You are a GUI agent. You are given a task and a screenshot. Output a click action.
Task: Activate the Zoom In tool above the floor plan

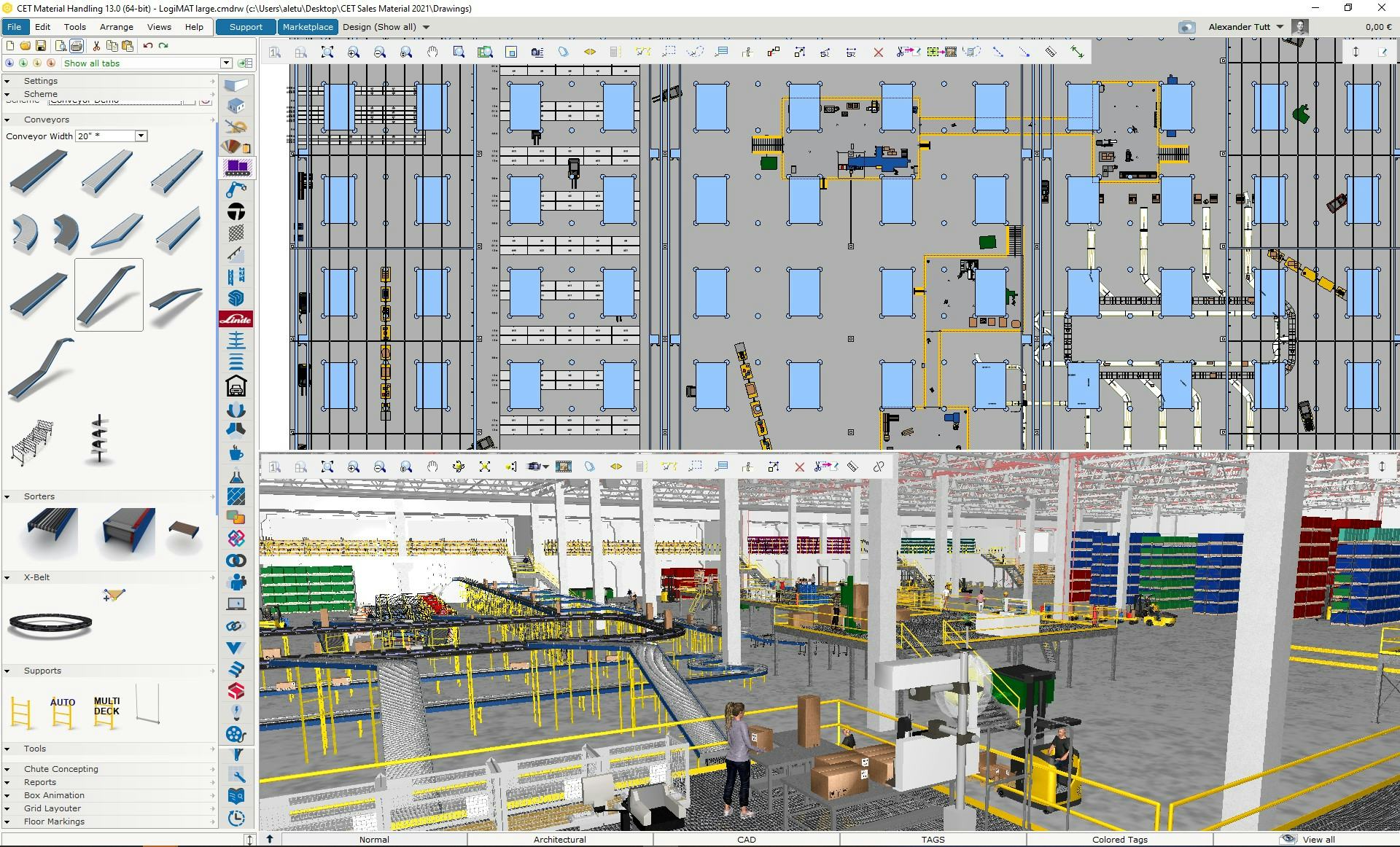[354, 52]
